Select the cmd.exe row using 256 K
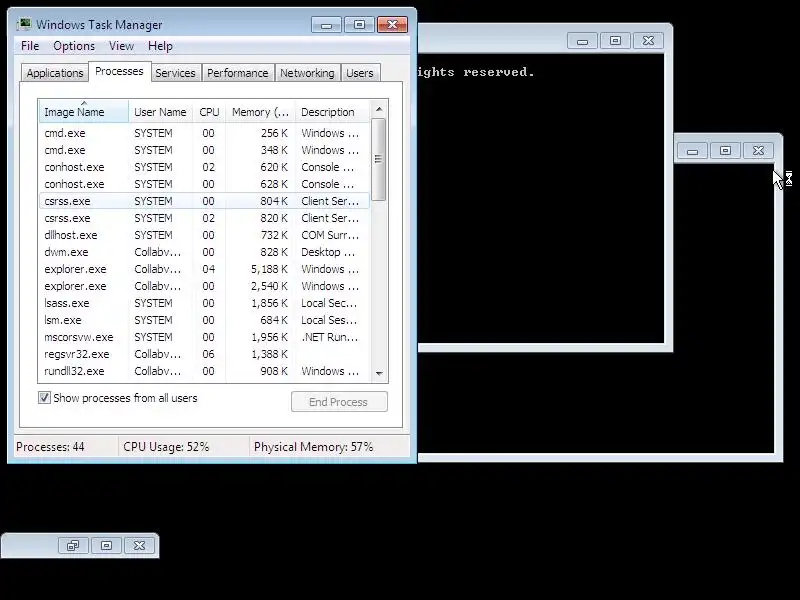This screenshot has width=800, height=600. (204, 133)
